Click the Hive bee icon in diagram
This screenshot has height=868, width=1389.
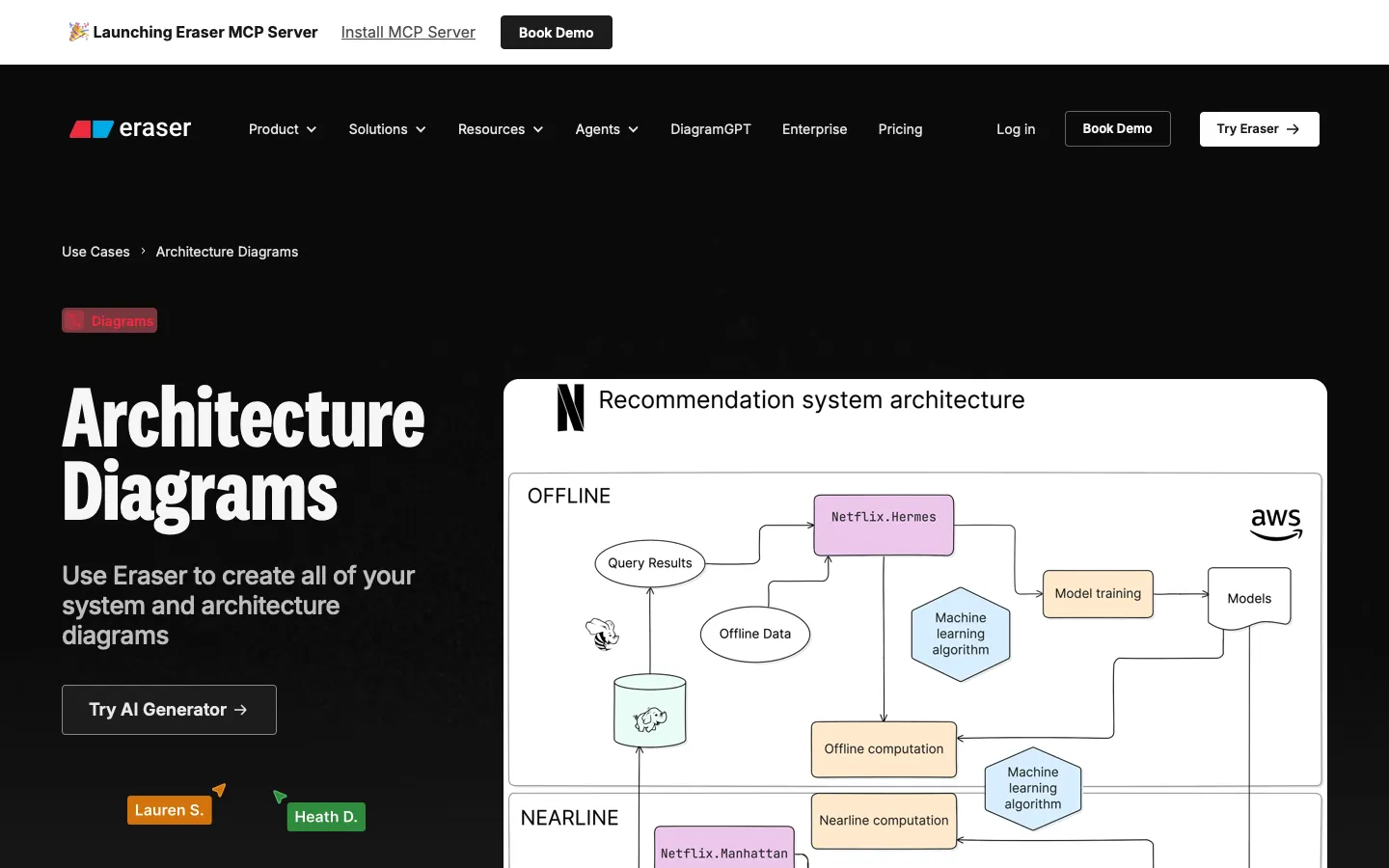pos(602,635)
